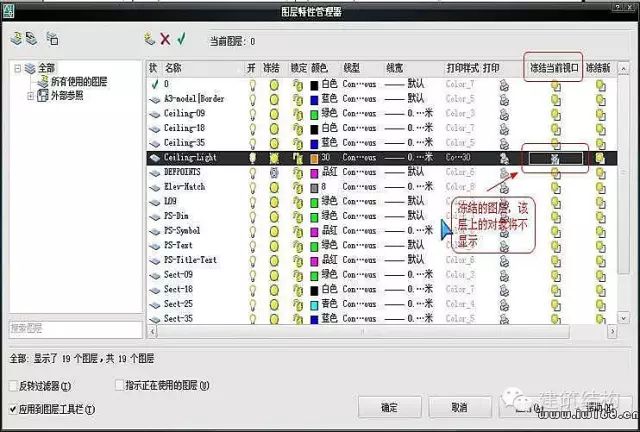The image size is (640, 432).
Task: Open New Property Filter icon
Action: click(x=16, y=39)
